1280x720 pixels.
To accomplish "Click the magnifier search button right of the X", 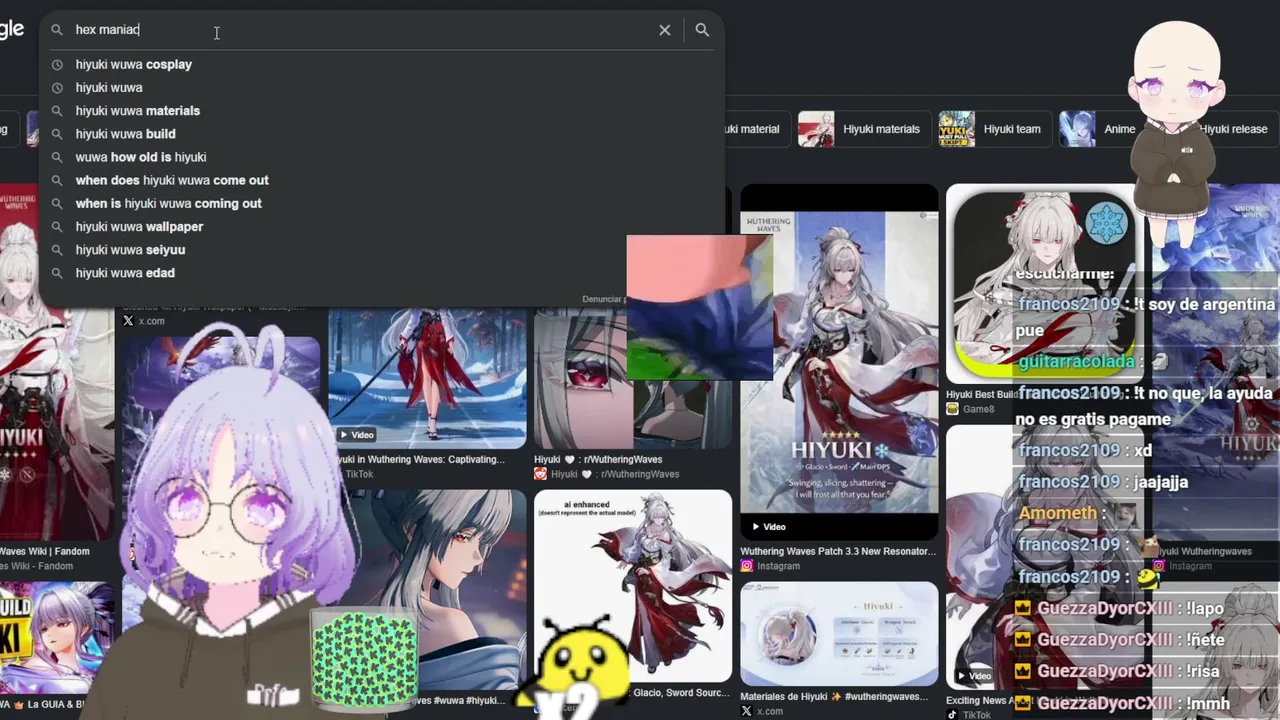I will (702, 30).
